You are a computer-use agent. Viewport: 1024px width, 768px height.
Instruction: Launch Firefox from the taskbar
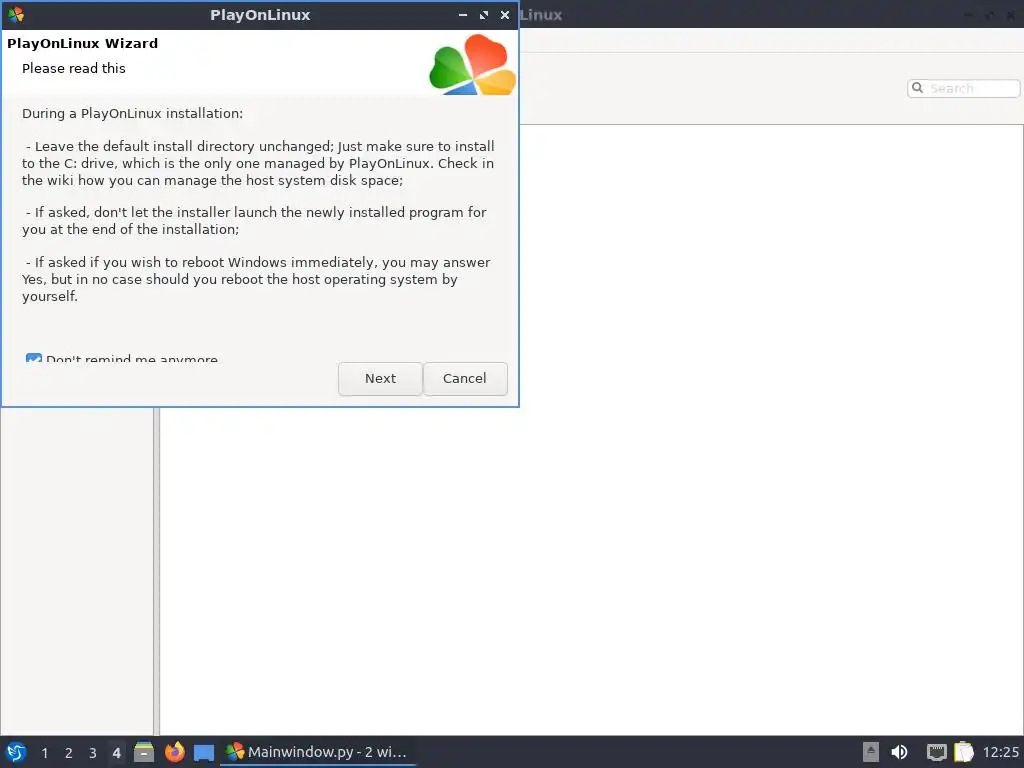point(174,752)
